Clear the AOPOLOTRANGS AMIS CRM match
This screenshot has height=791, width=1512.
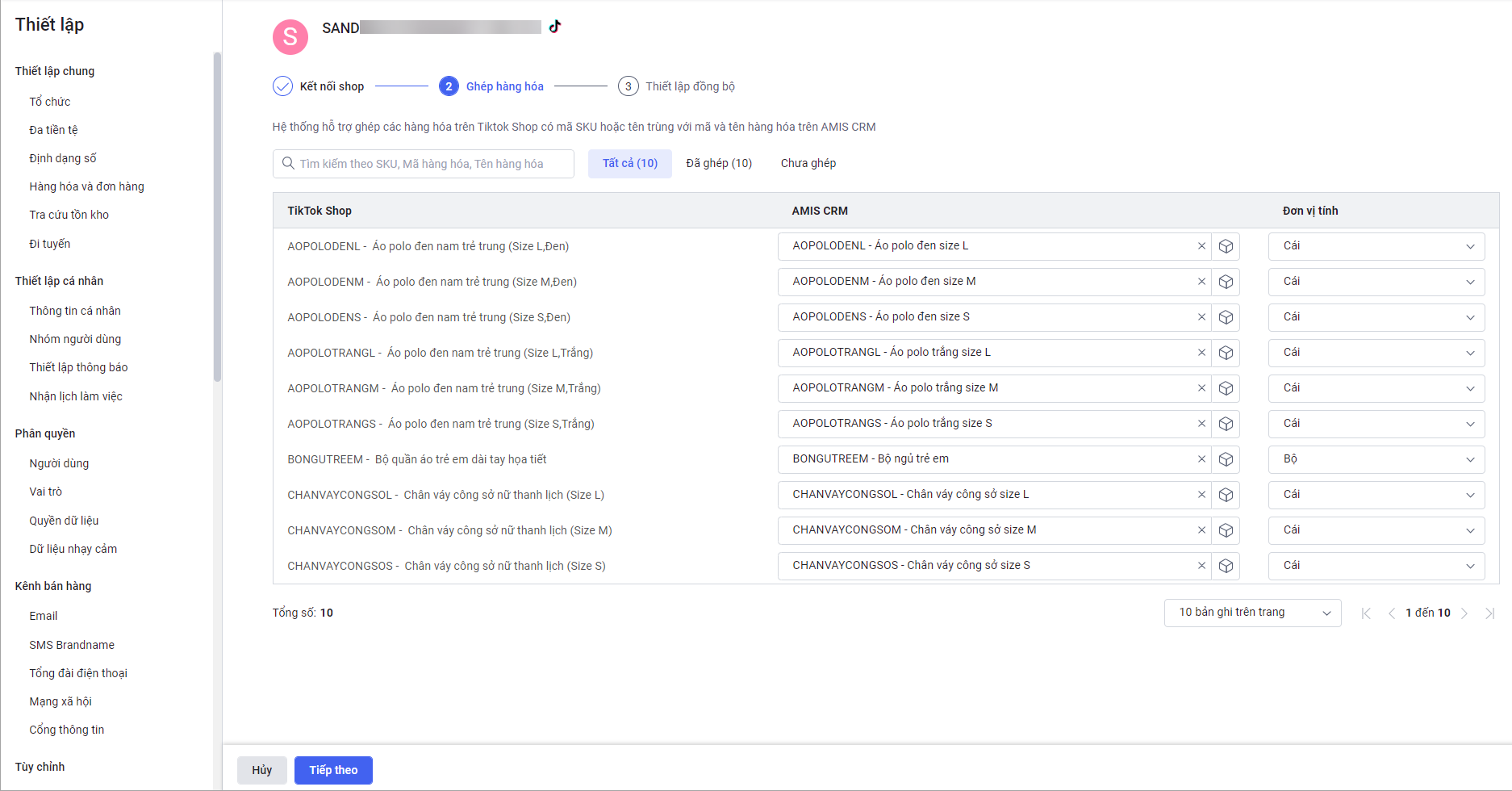click(x=1201, y=424)
